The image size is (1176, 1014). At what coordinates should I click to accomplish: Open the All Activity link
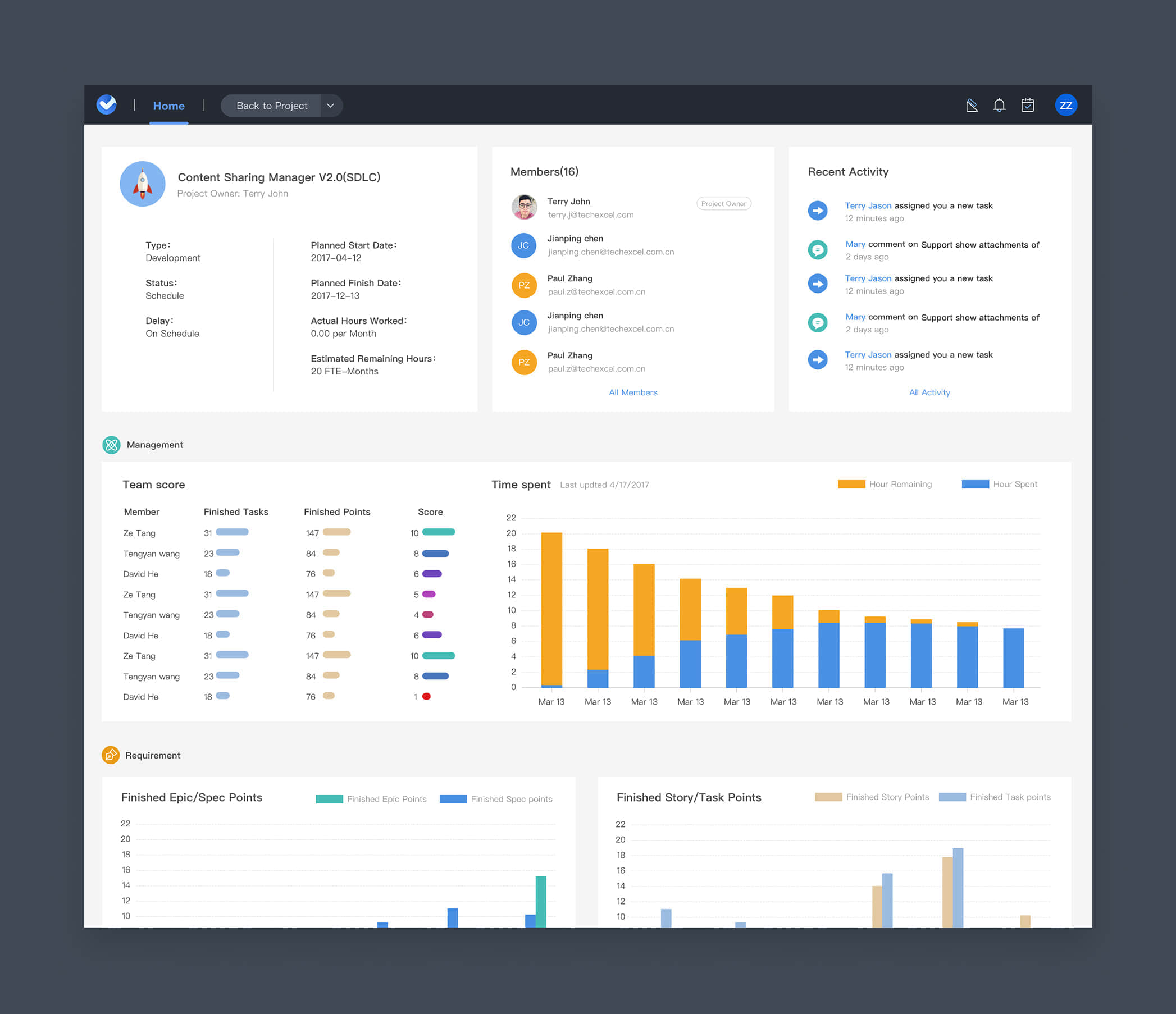click(929, 392)
